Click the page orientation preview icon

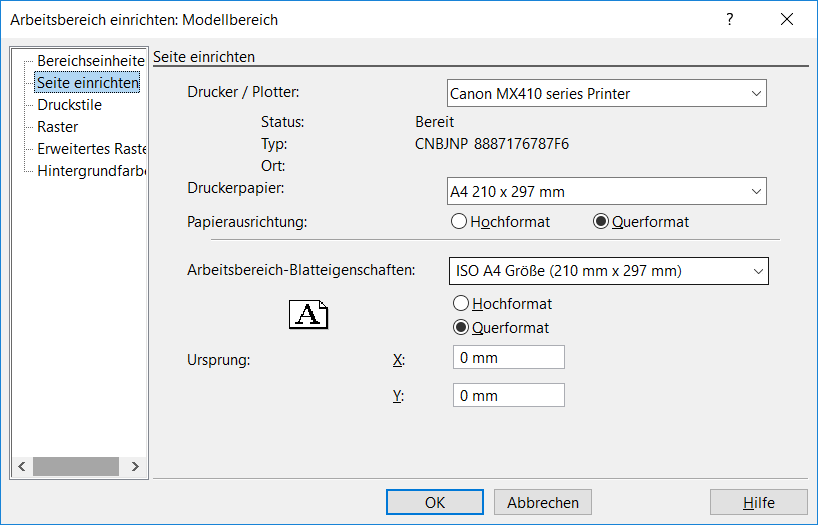coord(308,315)
